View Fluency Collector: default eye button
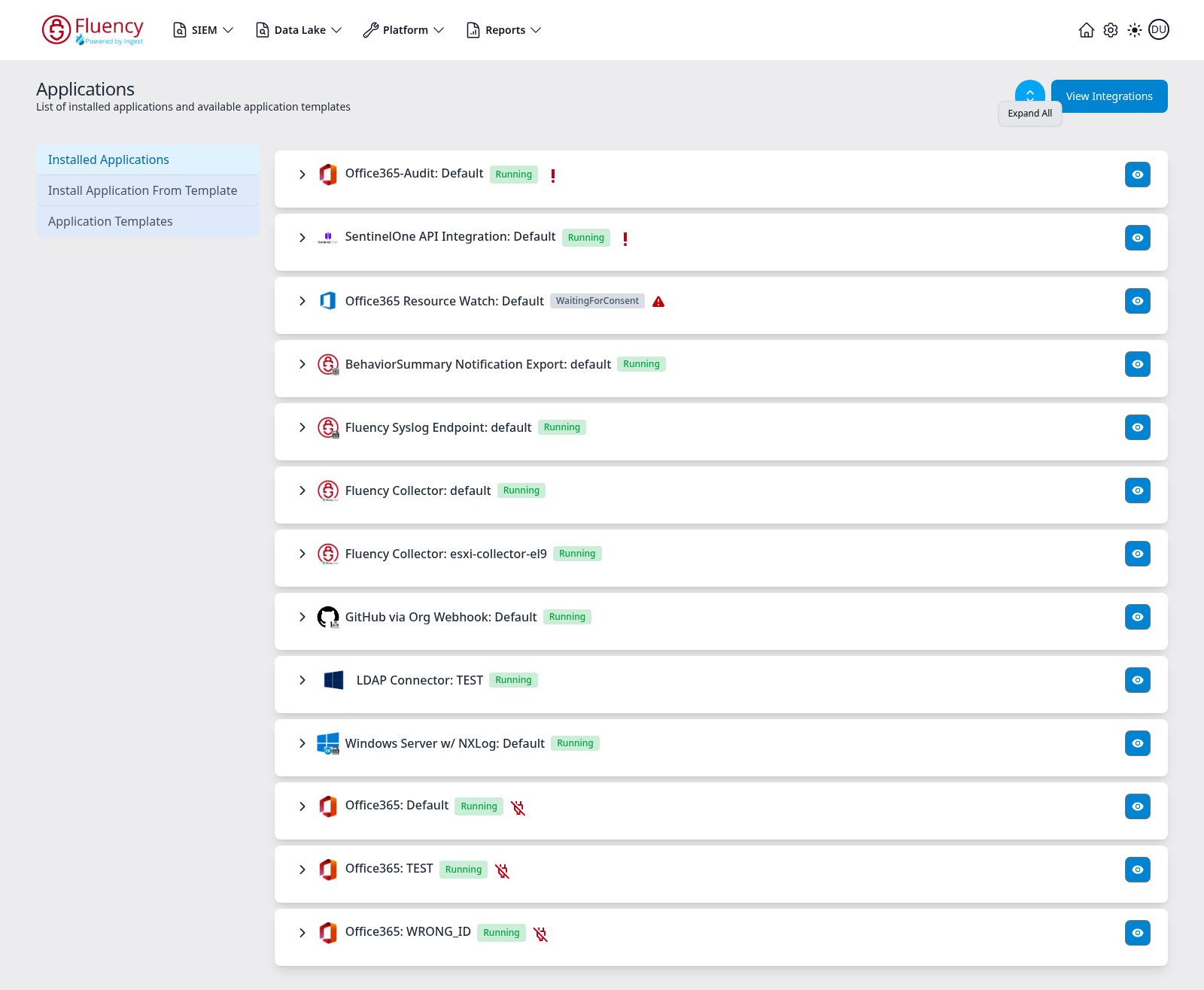The width and height of the screenshot is (1204, 990). (x=1138, y=490)
